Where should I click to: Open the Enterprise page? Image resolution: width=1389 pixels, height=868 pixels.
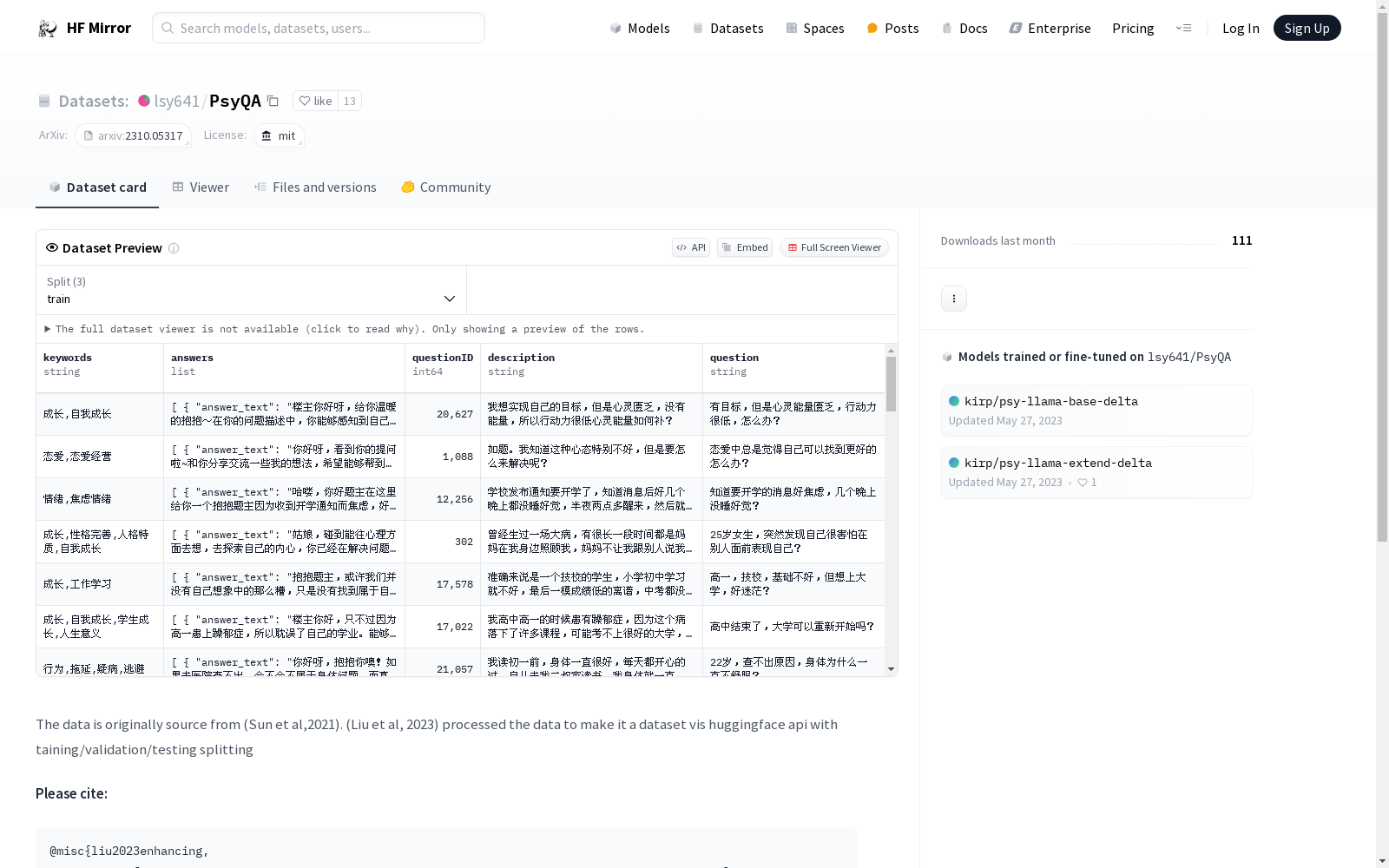click(x=1050, y=28)
